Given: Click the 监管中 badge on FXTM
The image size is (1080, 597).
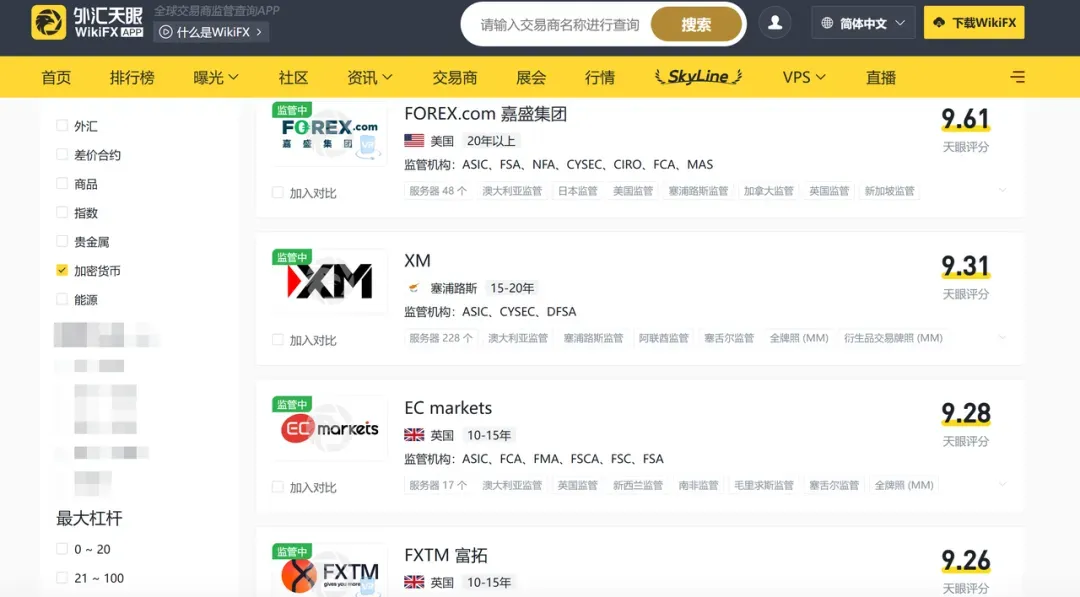Looking at the screenshot, I should [292, 552].
